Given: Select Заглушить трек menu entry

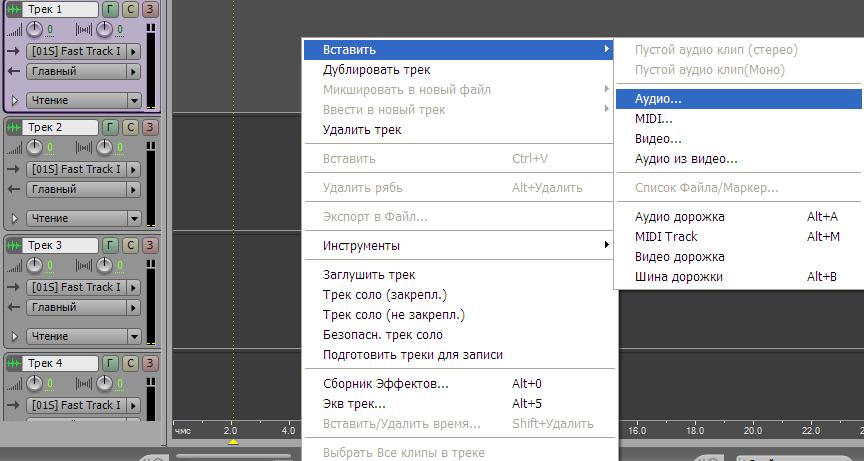Looking at the screenshot, I should pyautogui.click(x=458, y=275).
